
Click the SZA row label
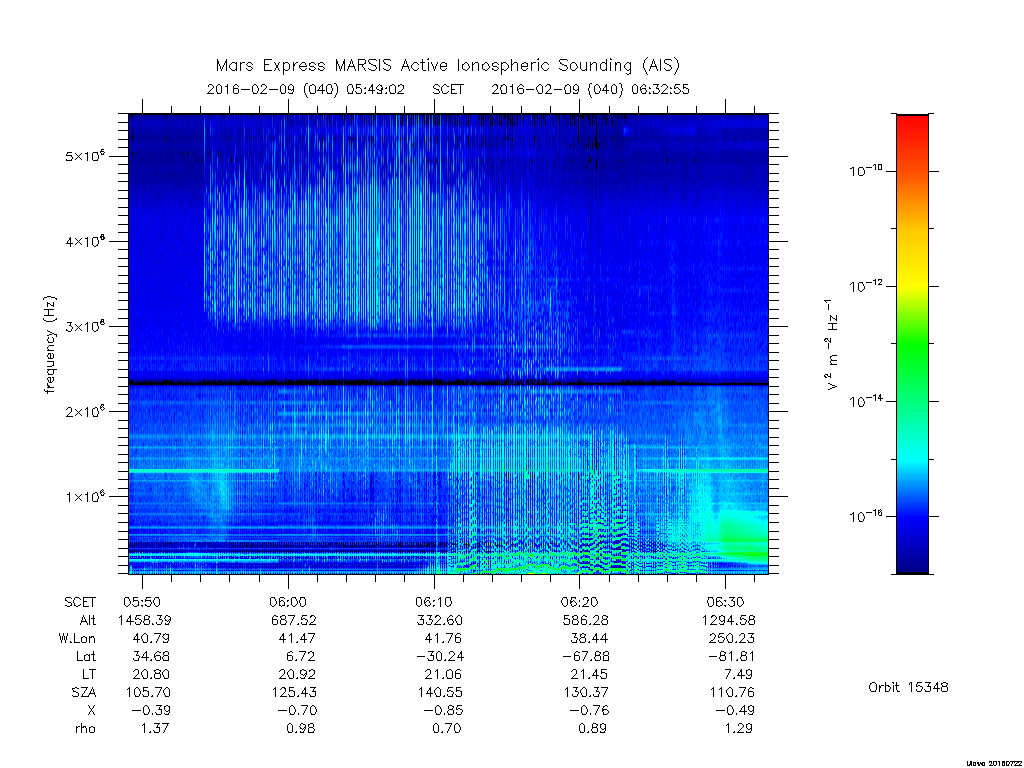(x=84, y=692)
